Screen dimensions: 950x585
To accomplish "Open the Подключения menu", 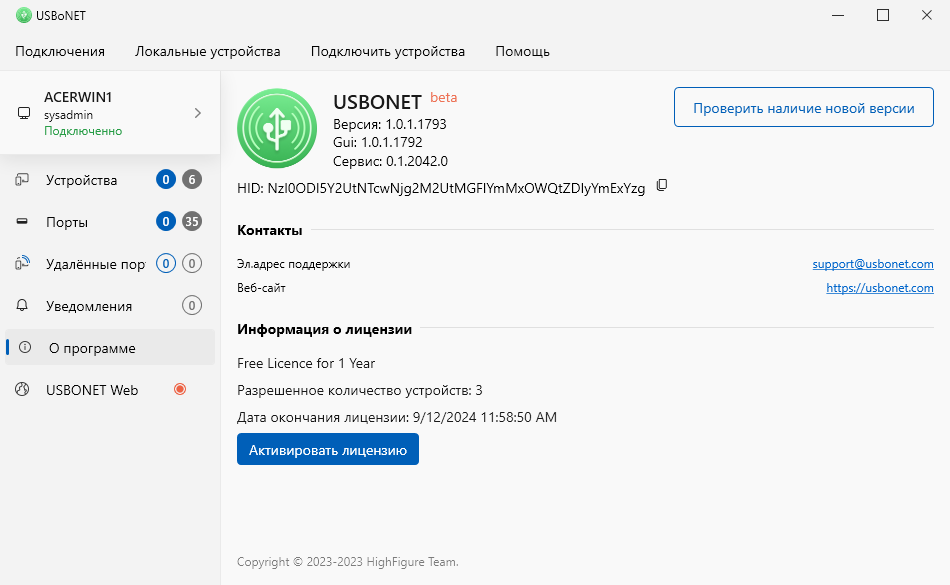I will point(60,51).
